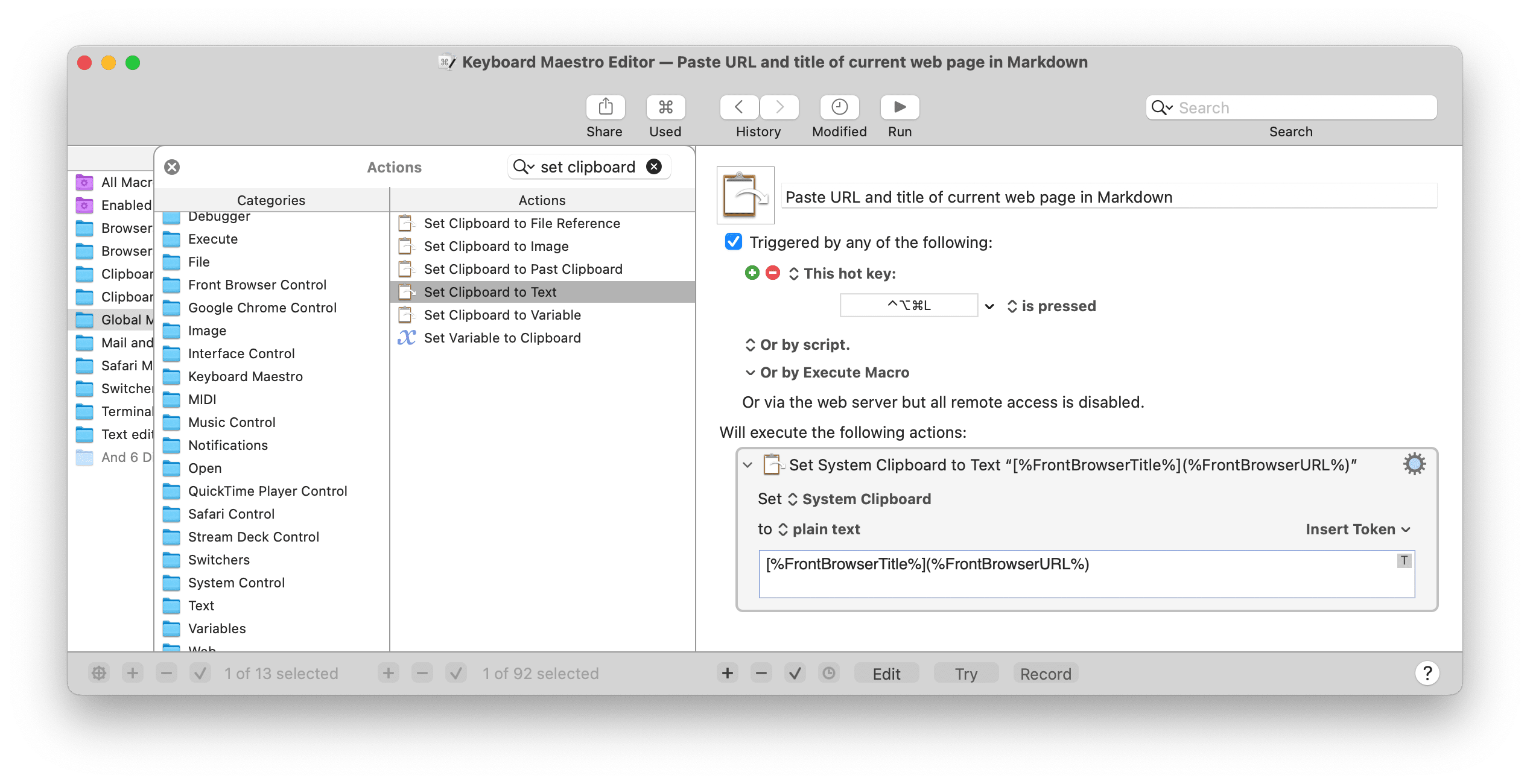Click the hot key field ⌃⌥⌘L
Image resolution: width=1530 pixels, height=784 pixels.
[909, 305]
